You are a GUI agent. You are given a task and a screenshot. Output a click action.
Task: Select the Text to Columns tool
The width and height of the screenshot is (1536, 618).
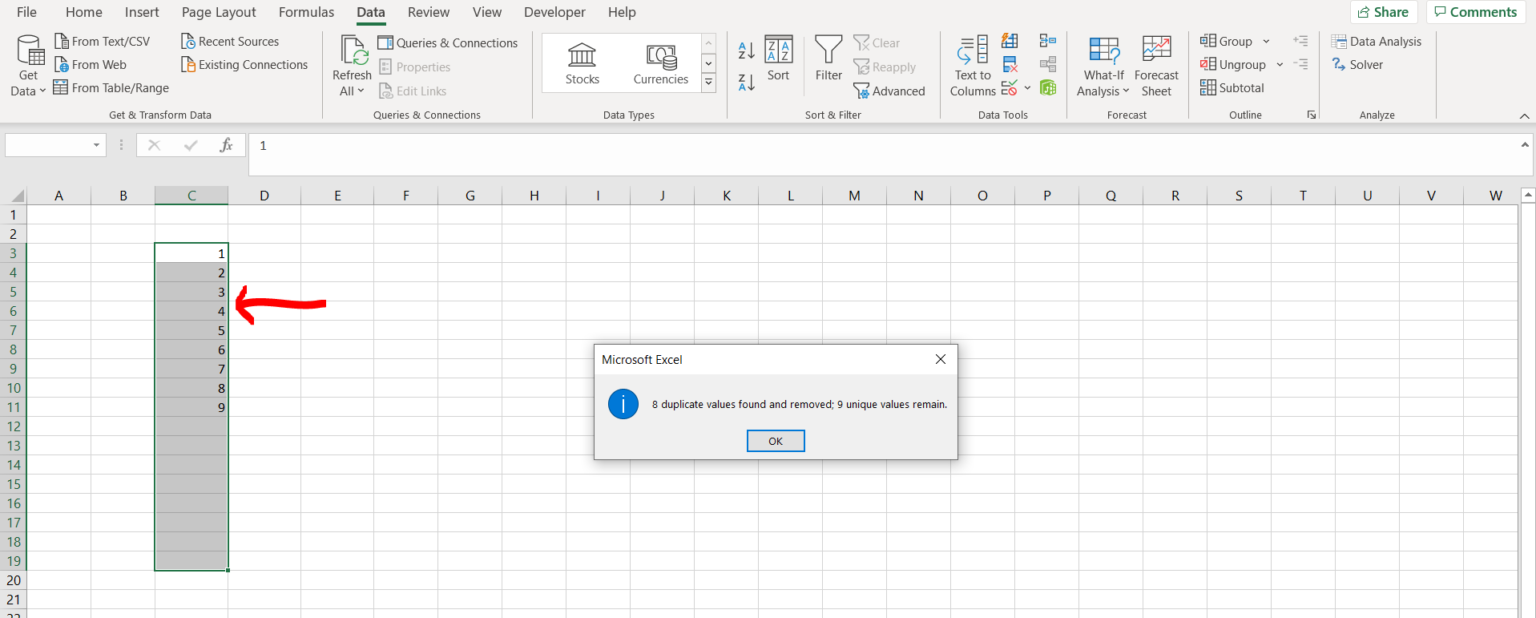click(970, 65)
